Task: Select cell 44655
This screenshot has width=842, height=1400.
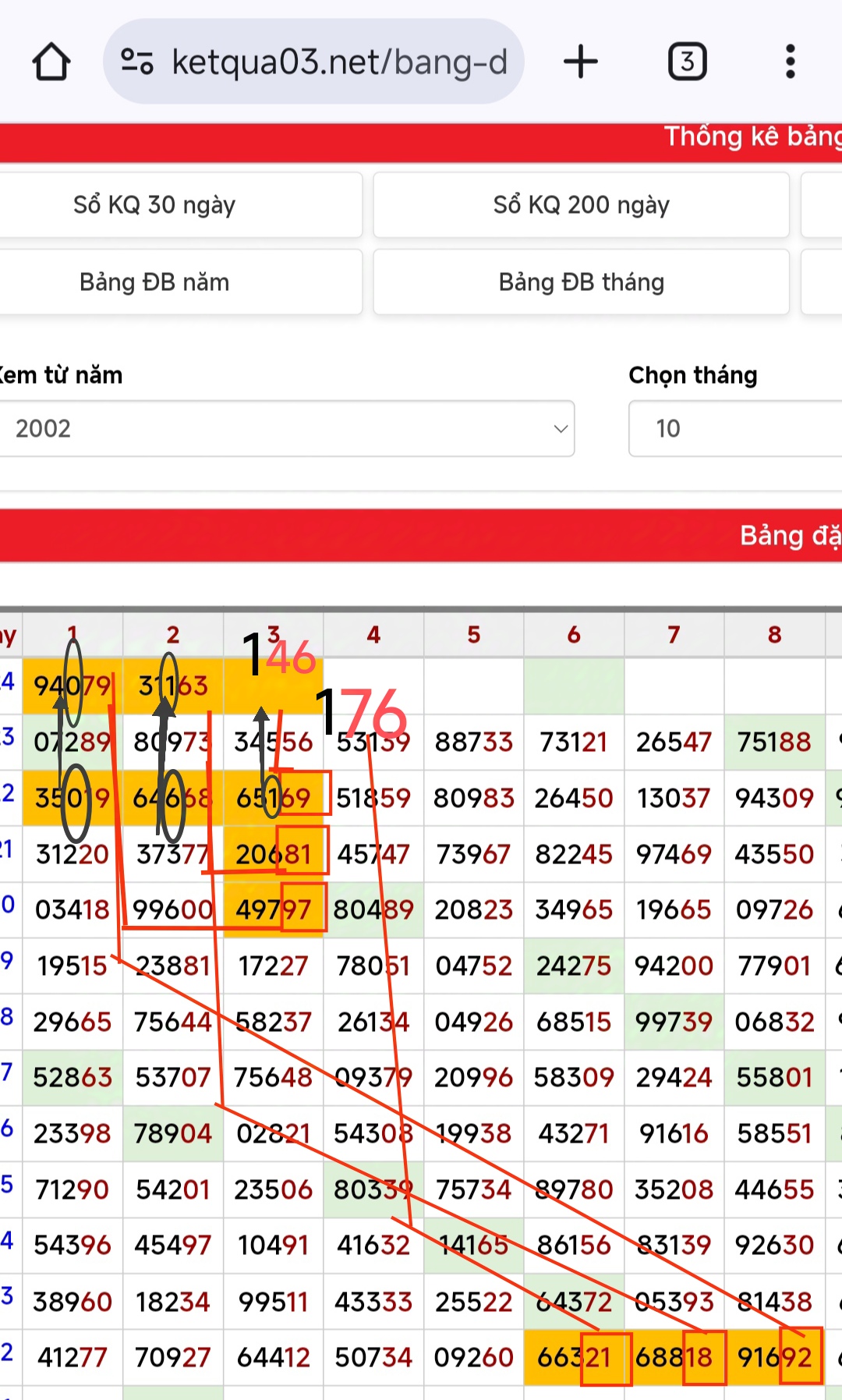Action: [x=774, y=1189]
